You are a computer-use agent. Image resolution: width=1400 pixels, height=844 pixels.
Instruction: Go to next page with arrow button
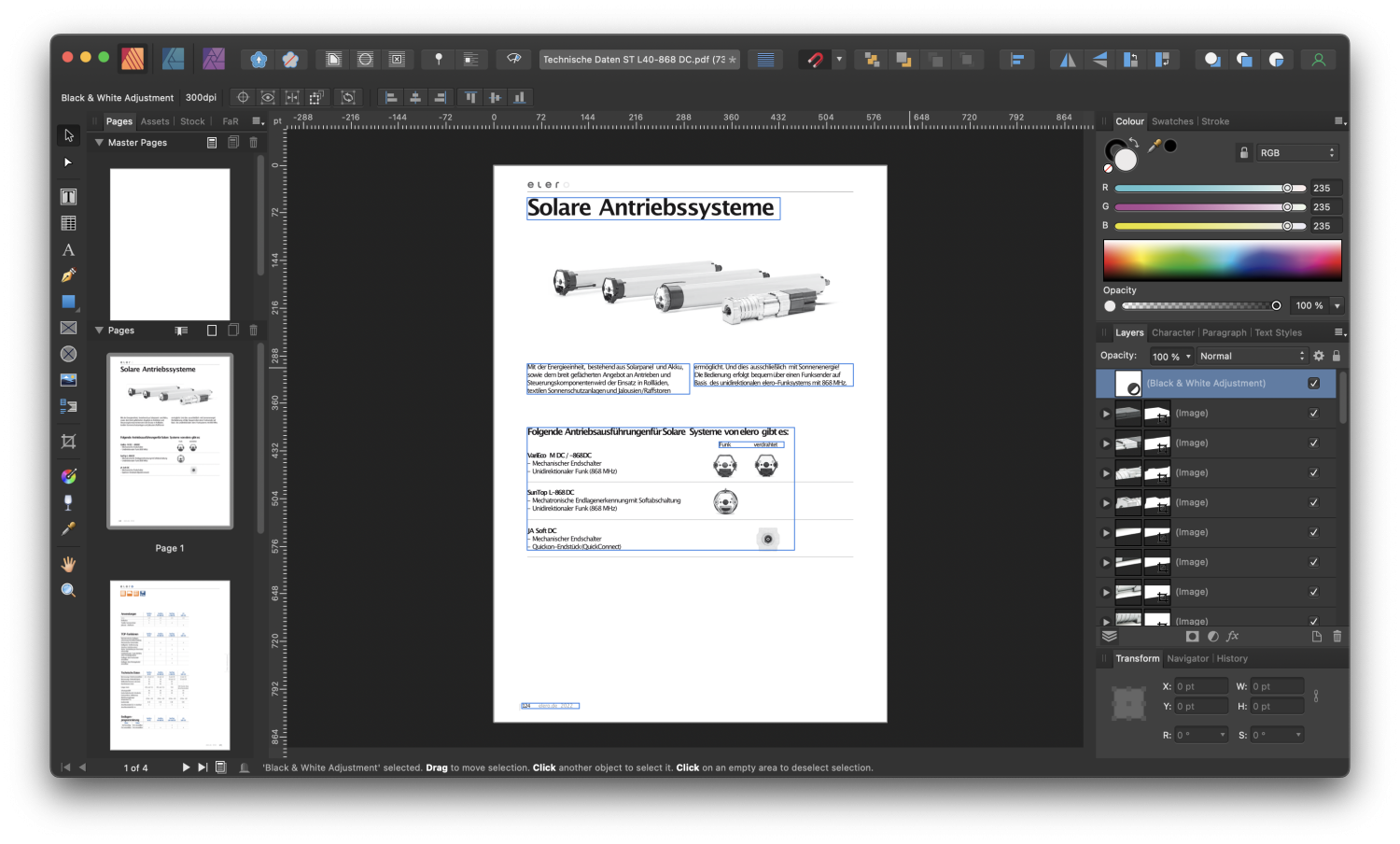pyautogui.click(x=185, y=767)
